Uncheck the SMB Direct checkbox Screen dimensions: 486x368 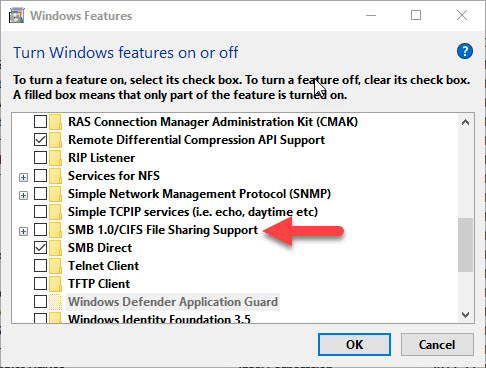pyautogui.click(x=40, y=248)
